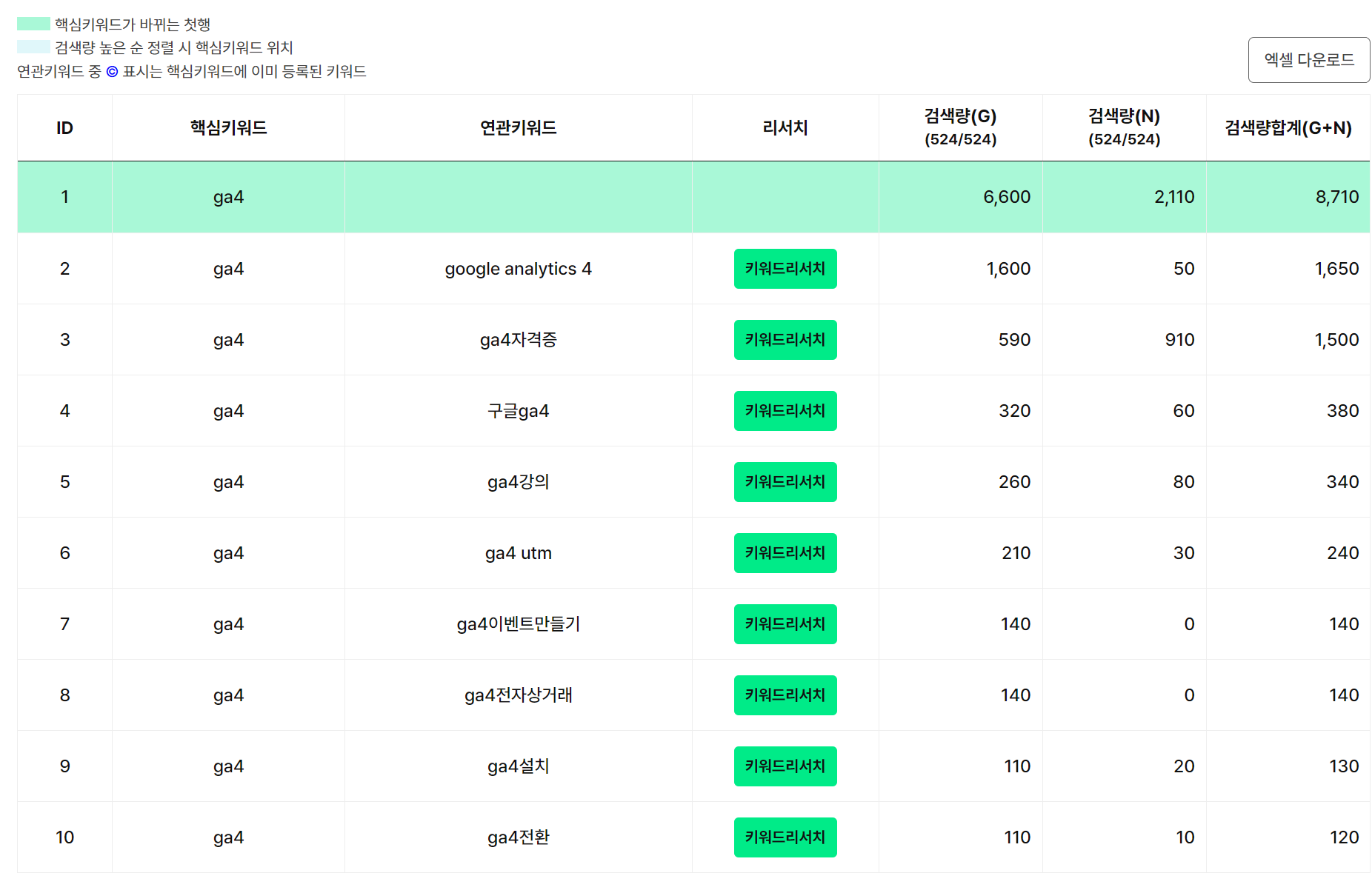
Task: Click the 260 Google search volume cell
Action: click(960, 482)
